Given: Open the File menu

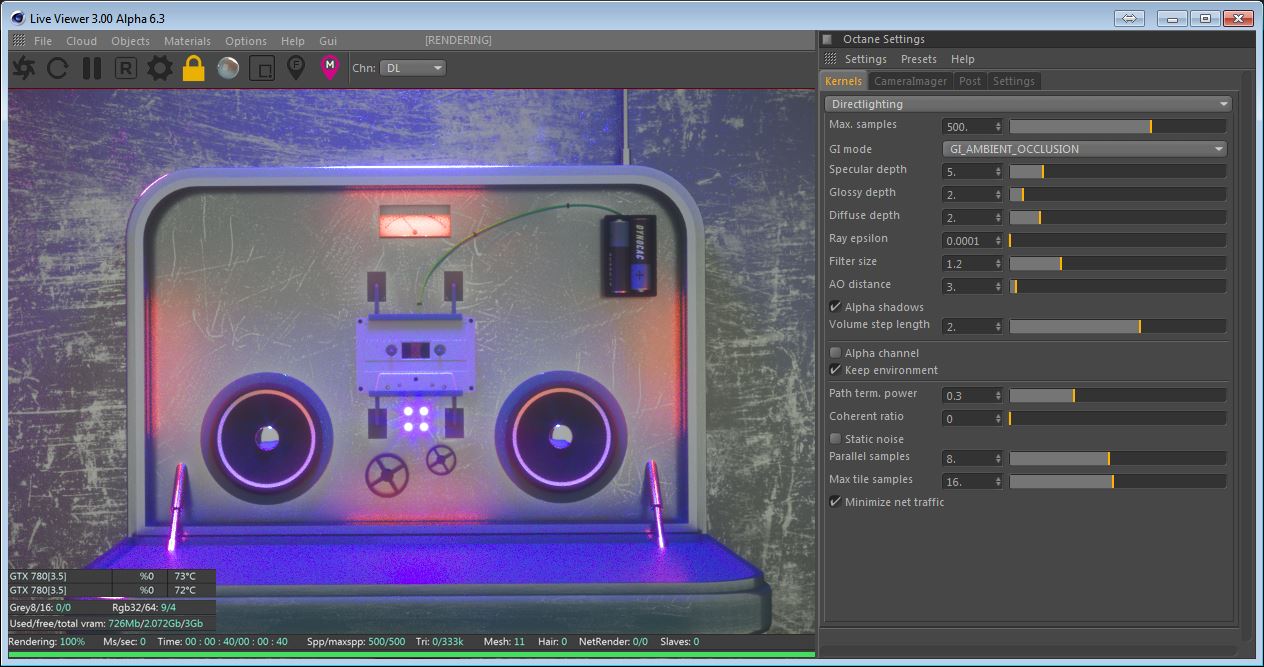Looking at the screenshot, I should (43, 41).
